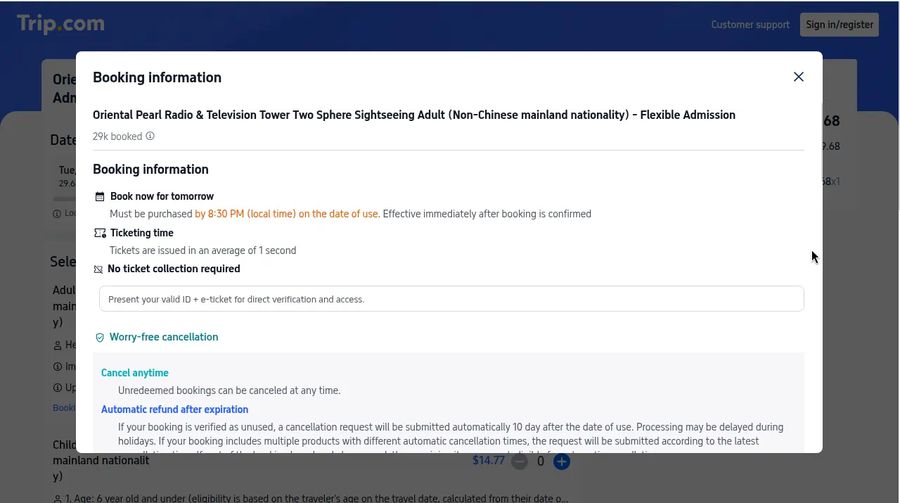Click the ID and e-ticket verification note box
Viewport: 900px width, 503px height.
click(x=451, y=299)
